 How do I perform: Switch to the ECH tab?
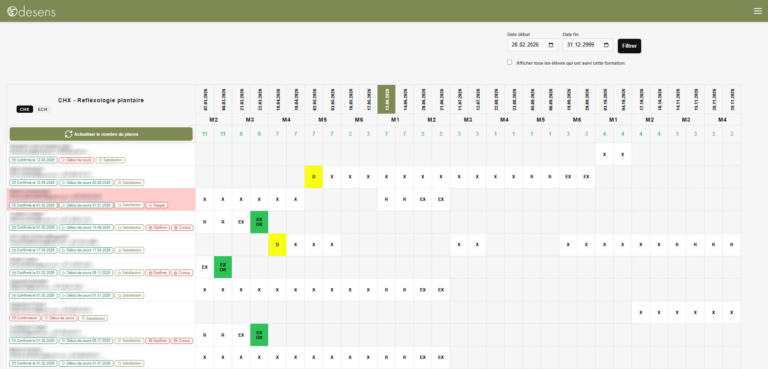(43, 109)
